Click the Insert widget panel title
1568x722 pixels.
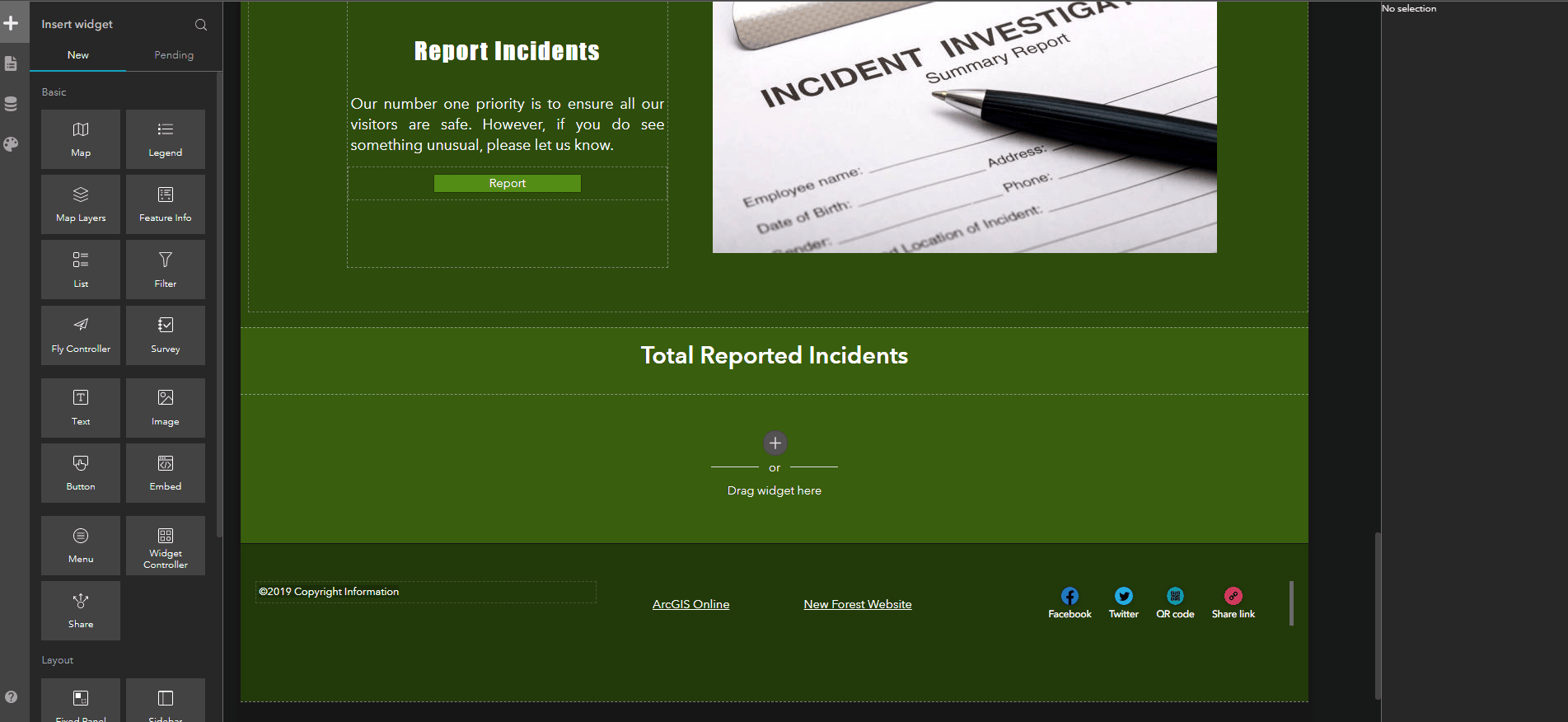pyautogui.click(x=77, y=25)
